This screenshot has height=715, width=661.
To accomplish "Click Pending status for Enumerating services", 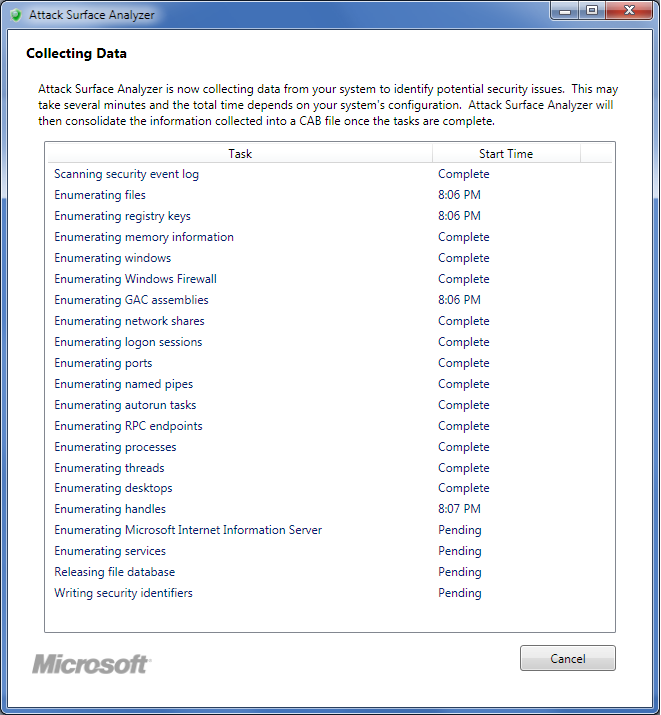I will (x=460, y=551).
